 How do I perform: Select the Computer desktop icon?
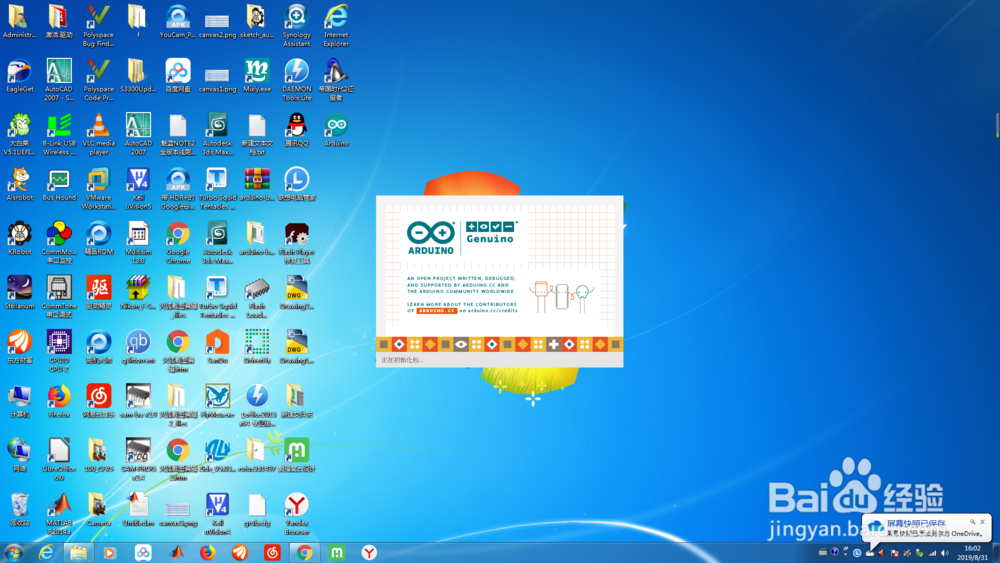[x=19, y=402]
